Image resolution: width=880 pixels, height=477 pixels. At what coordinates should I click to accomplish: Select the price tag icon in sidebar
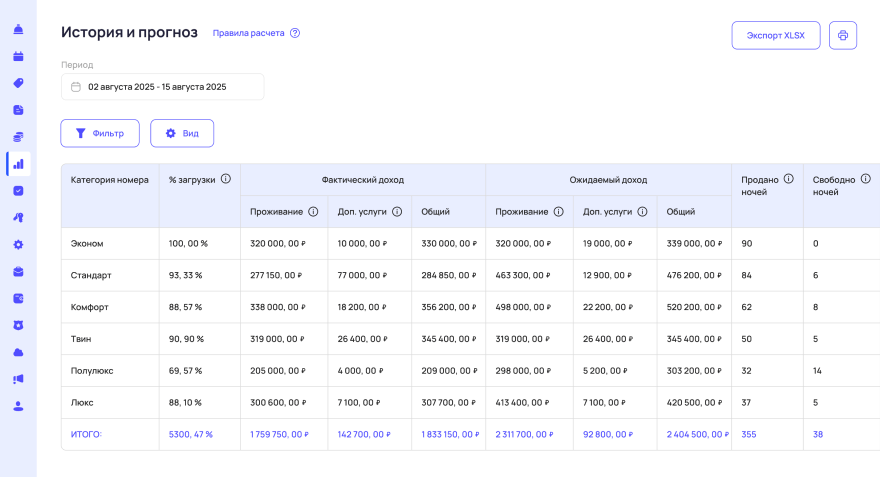18,83
